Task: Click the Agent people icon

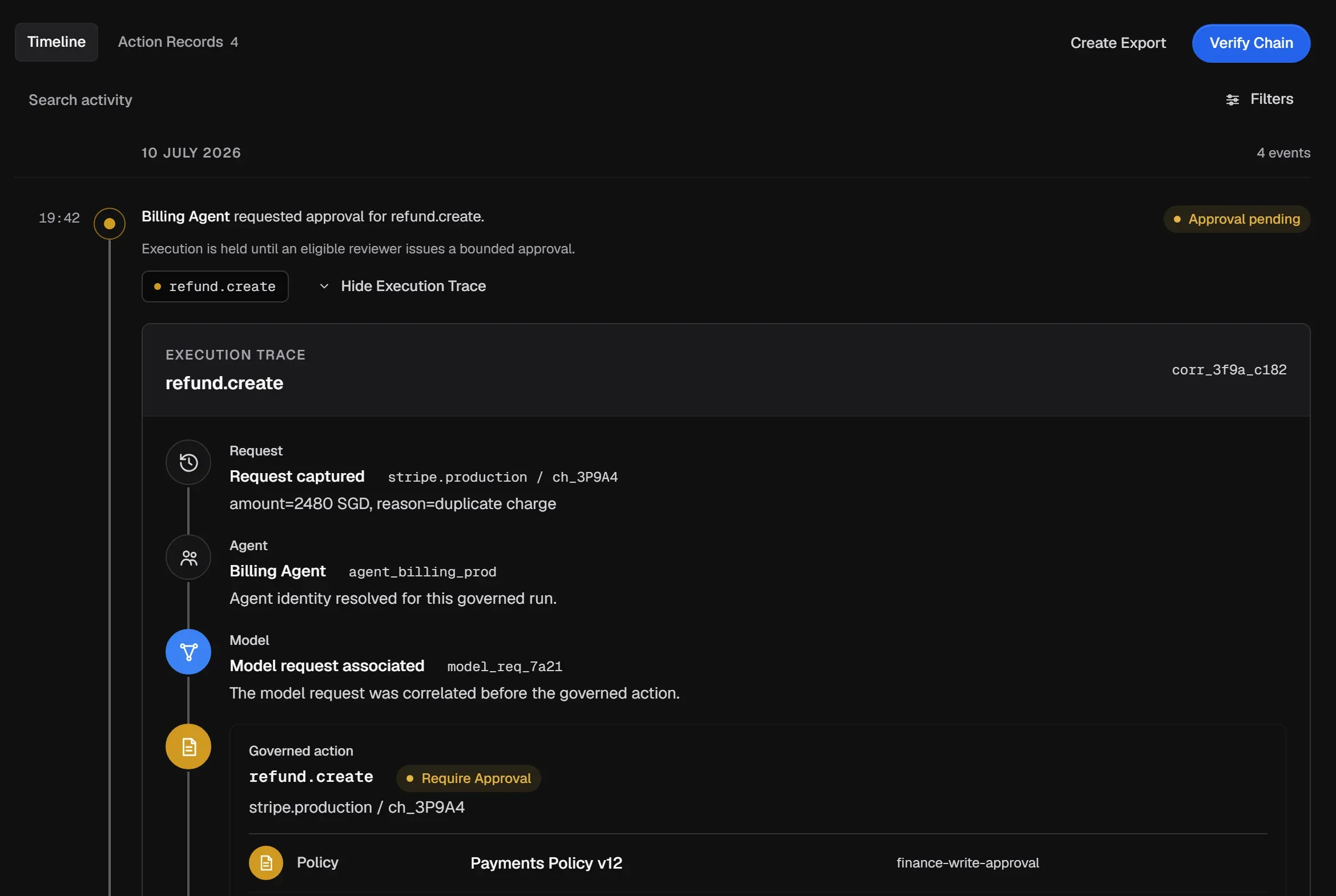Action: click(188, 556)
